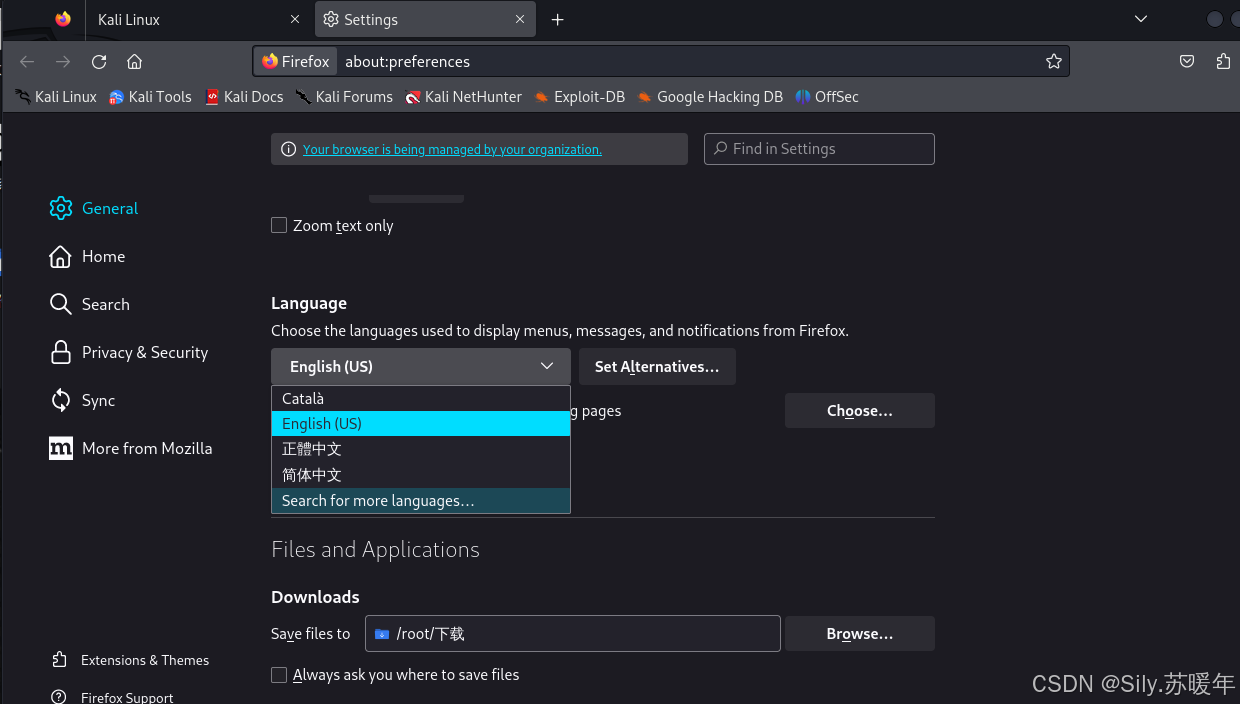Close the Settings tab
The image size is (1240, 704).
click(520, 19)
